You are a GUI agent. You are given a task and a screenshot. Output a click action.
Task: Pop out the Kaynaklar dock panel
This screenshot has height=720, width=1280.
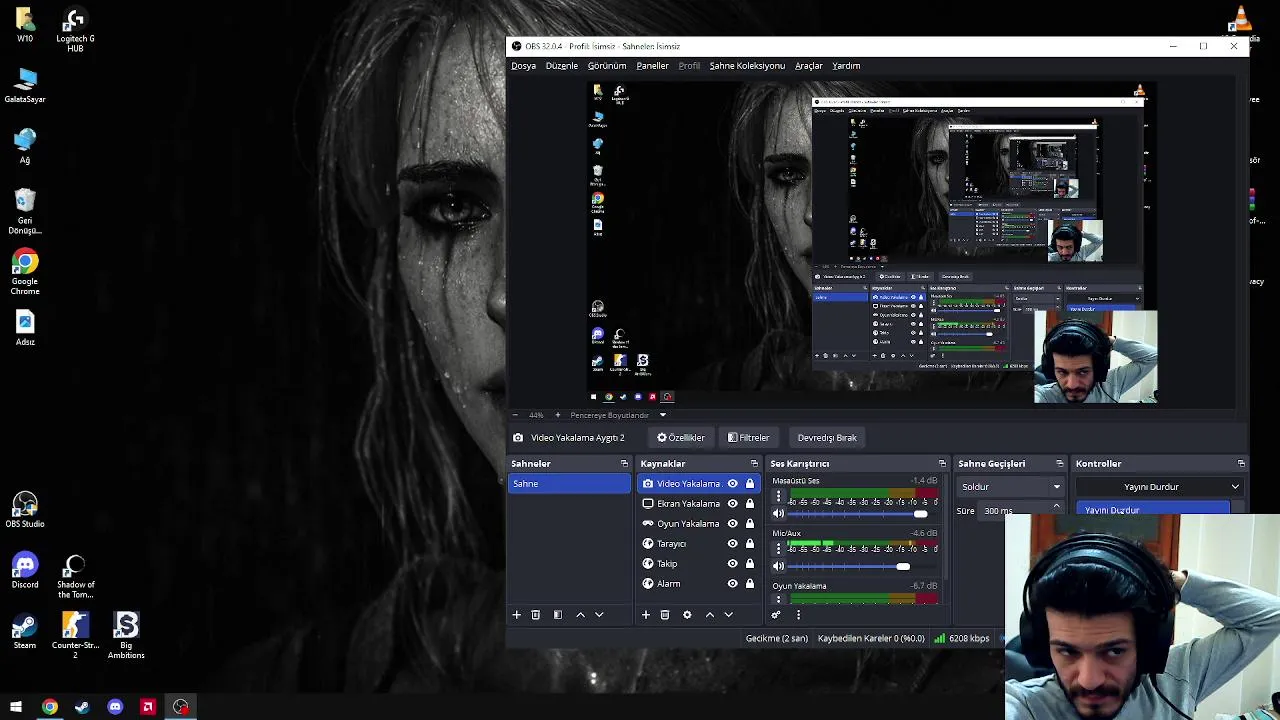(754, 464)
